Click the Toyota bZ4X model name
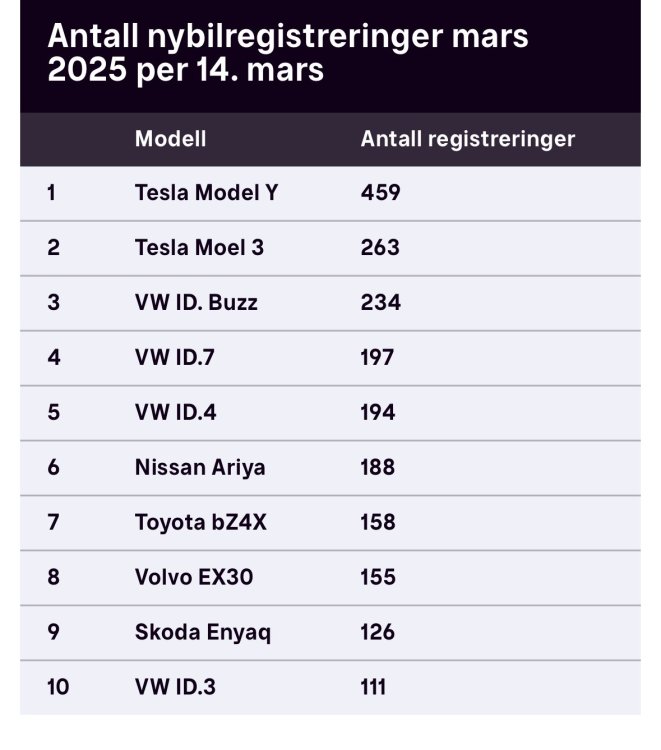Image resolution: width=661 pixels, height=750 pixels. 201,522
